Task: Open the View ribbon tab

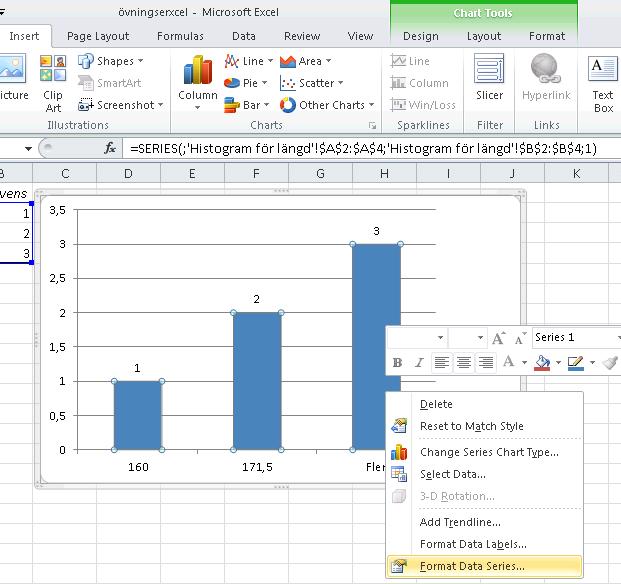Action: coord(360,36)
